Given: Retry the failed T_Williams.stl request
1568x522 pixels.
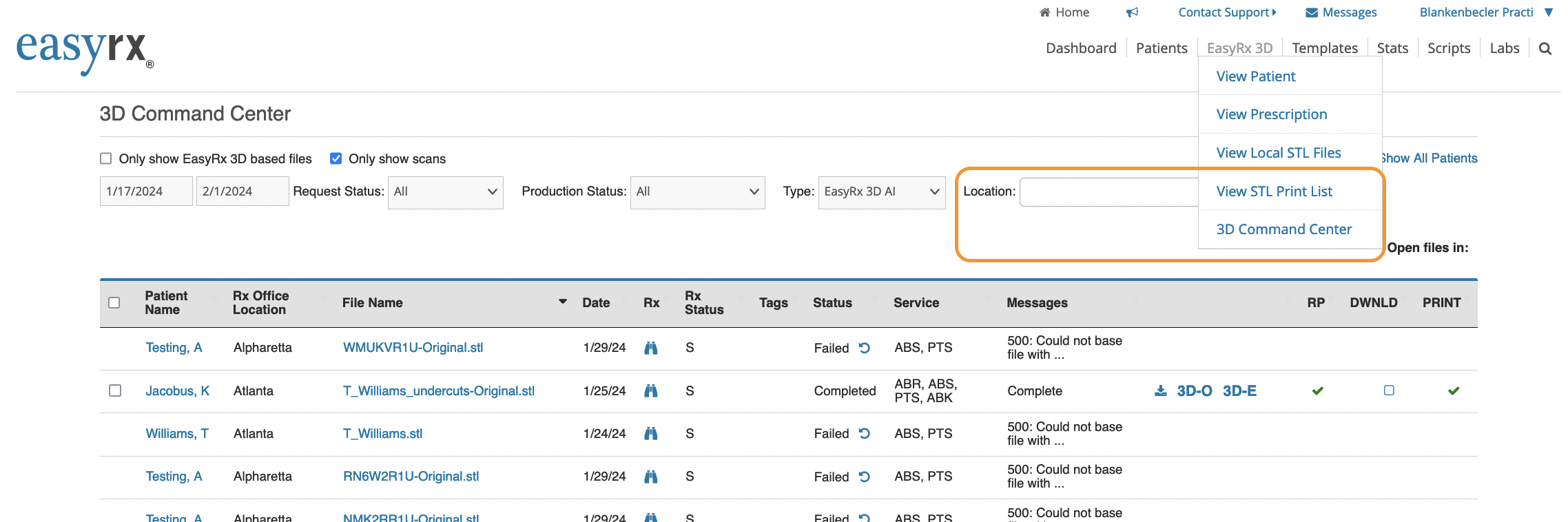Looking at the screenshot, I should (x=864, y=434).
